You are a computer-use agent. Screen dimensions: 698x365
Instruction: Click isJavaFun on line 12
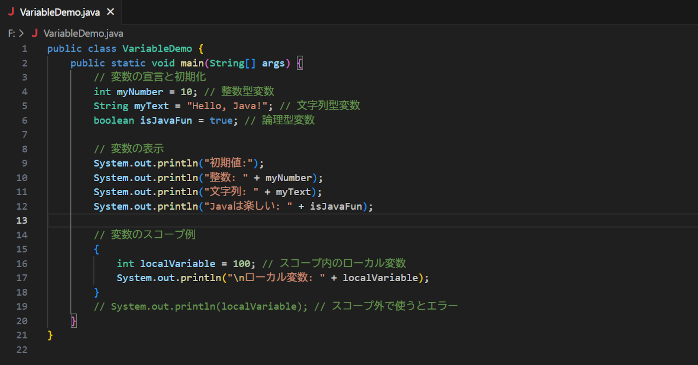(x=336, y=207)
